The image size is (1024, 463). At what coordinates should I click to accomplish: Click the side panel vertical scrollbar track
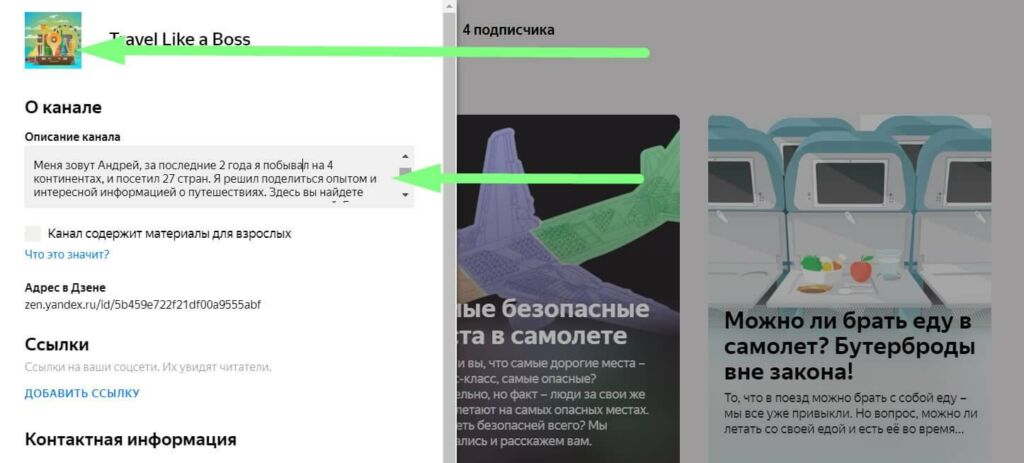[x=449, y=238]
